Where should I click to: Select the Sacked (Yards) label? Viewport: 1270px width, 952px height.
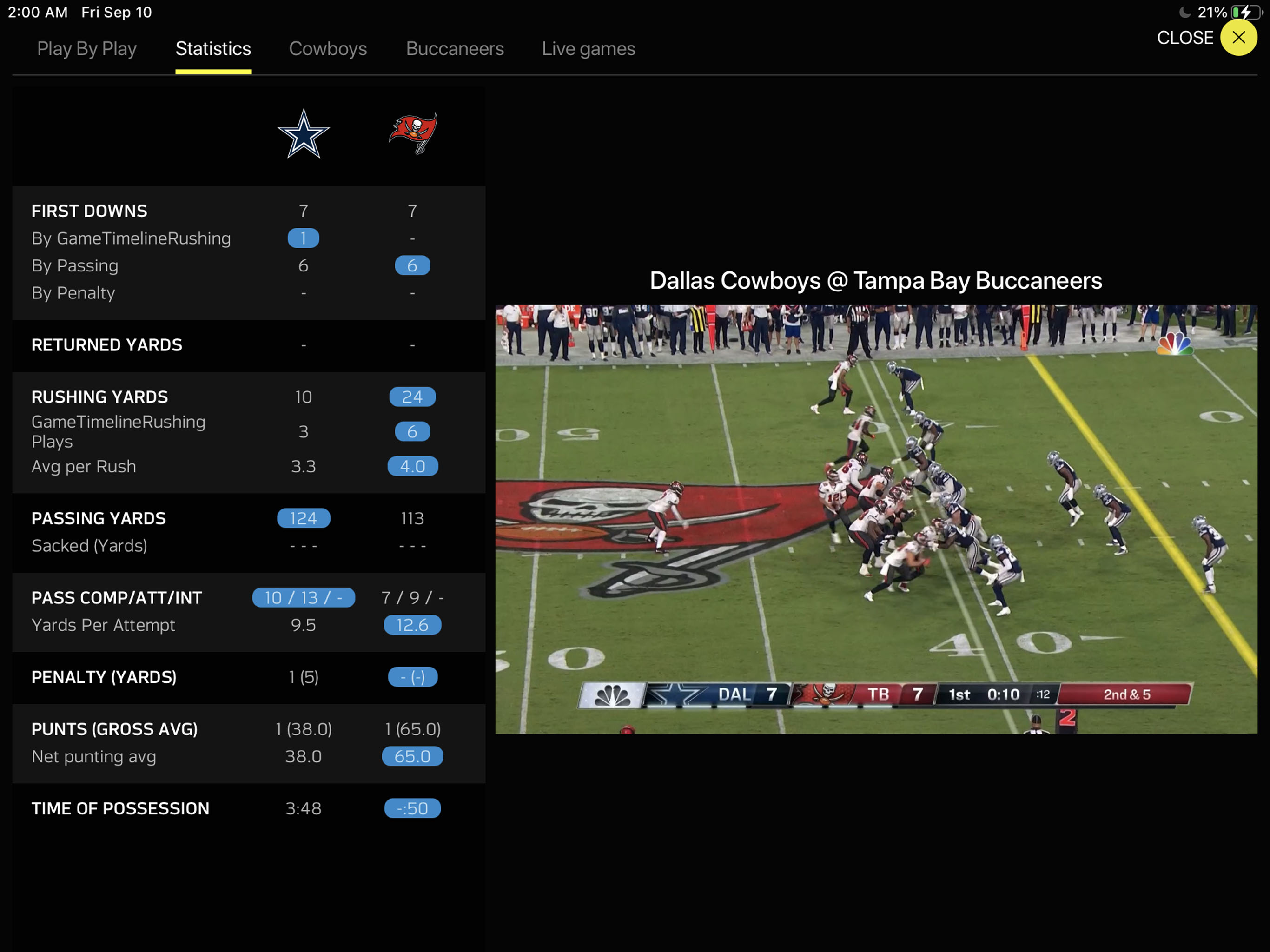point(90,545)
